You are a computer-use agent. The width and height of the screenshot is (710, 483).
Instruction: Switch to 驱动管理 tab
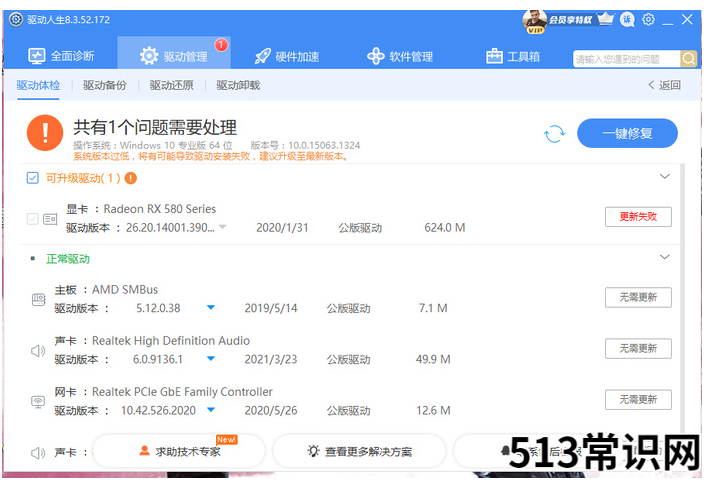pyautogui.click(x=174, y=53)
